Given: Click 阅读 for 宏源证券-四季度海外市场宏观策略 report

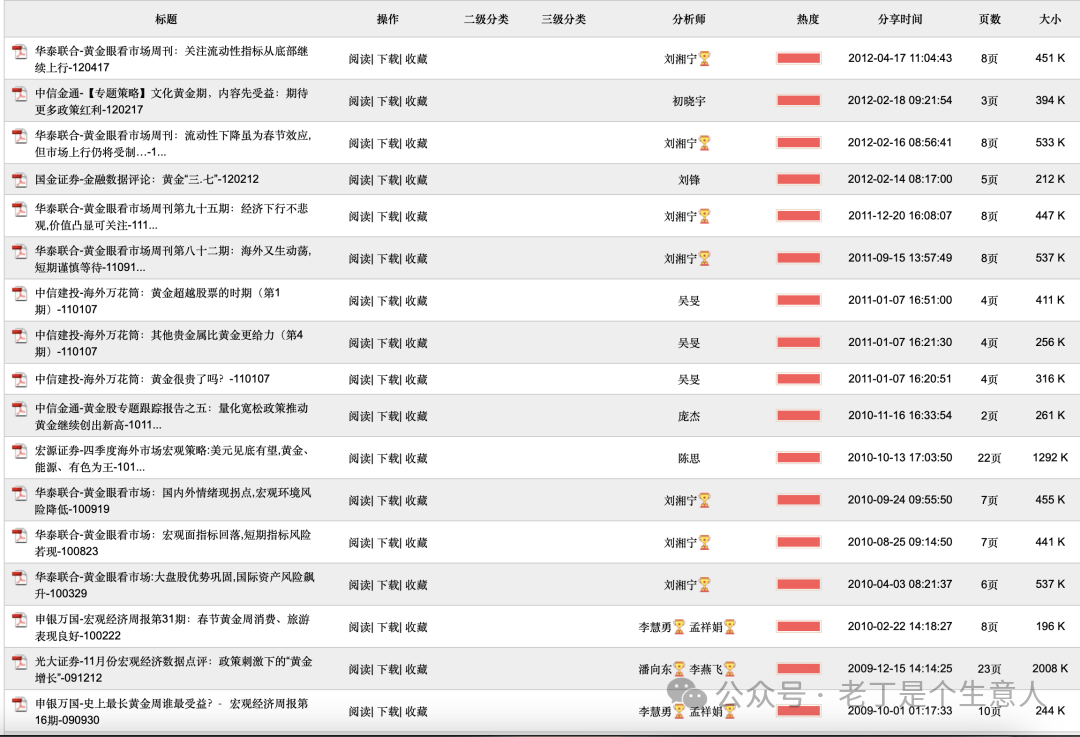Looking at the screenshot, I should coord(360,459).
